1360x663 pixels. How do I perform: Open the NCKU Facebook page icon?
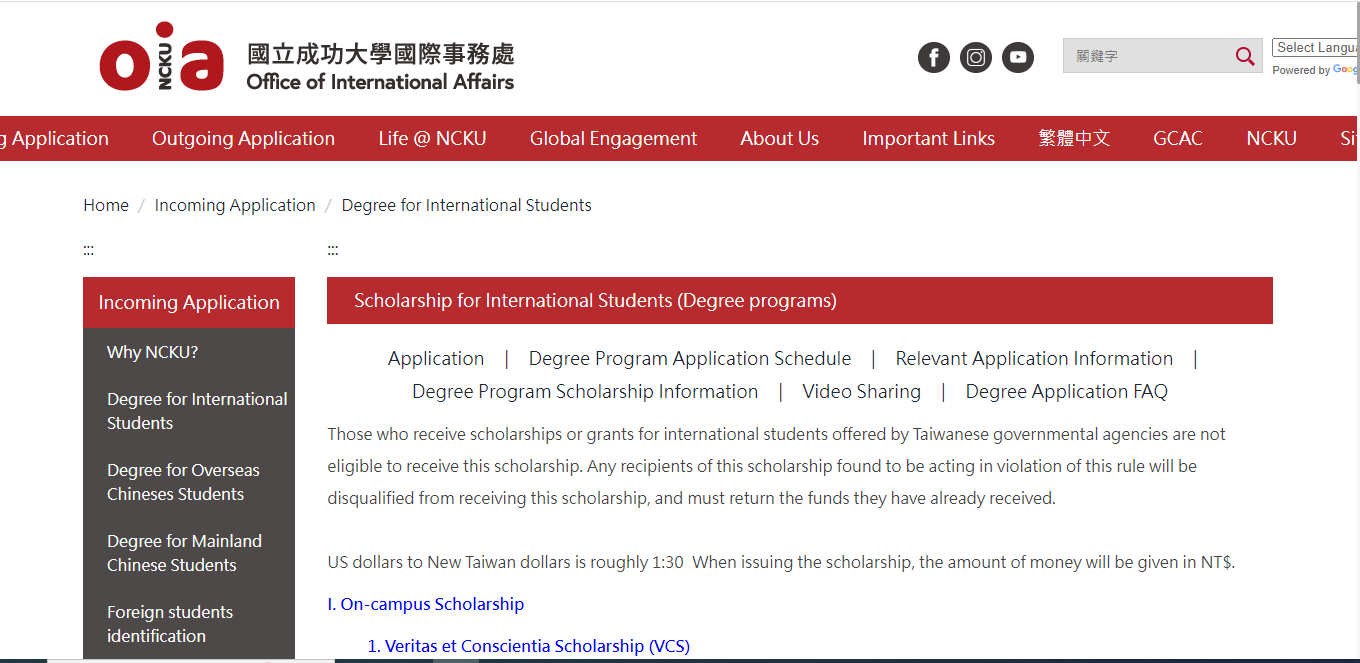click(x=933, y=57)
